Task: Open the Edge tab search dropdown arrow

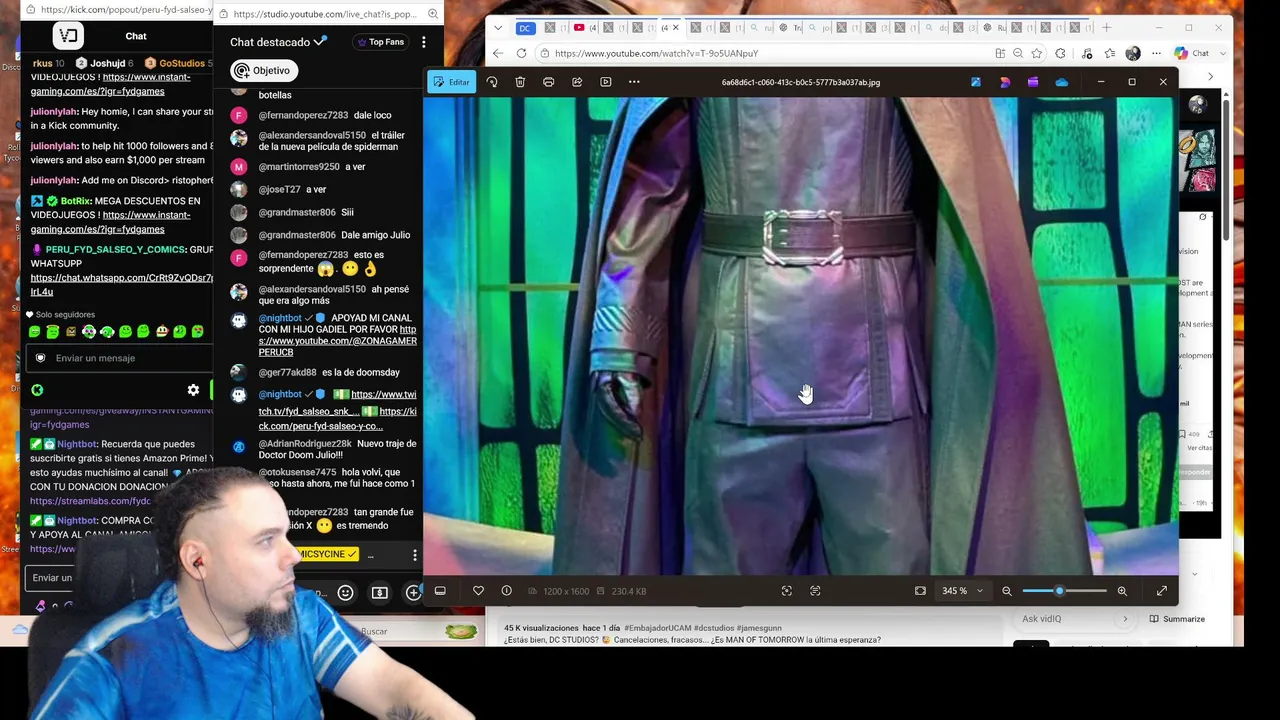Action: point(498,27)
